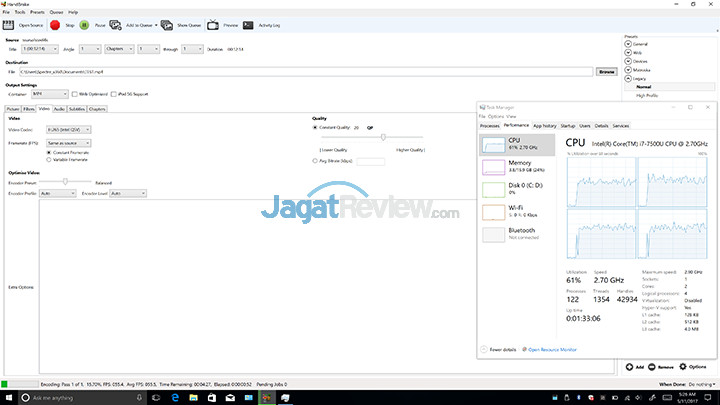This screenshot has height=405, width=720.
Task: Click the Browse destination button
Action: point(607,72)
